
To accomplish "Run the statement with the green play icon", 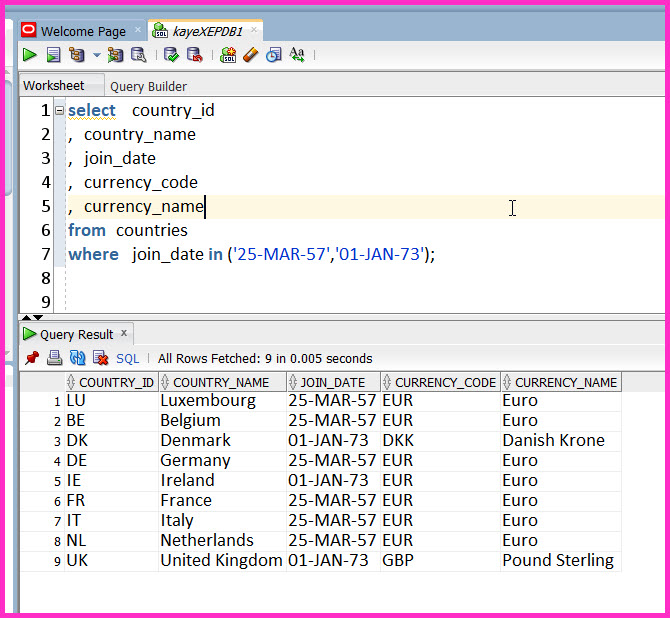I will click(x=29, y=55).
